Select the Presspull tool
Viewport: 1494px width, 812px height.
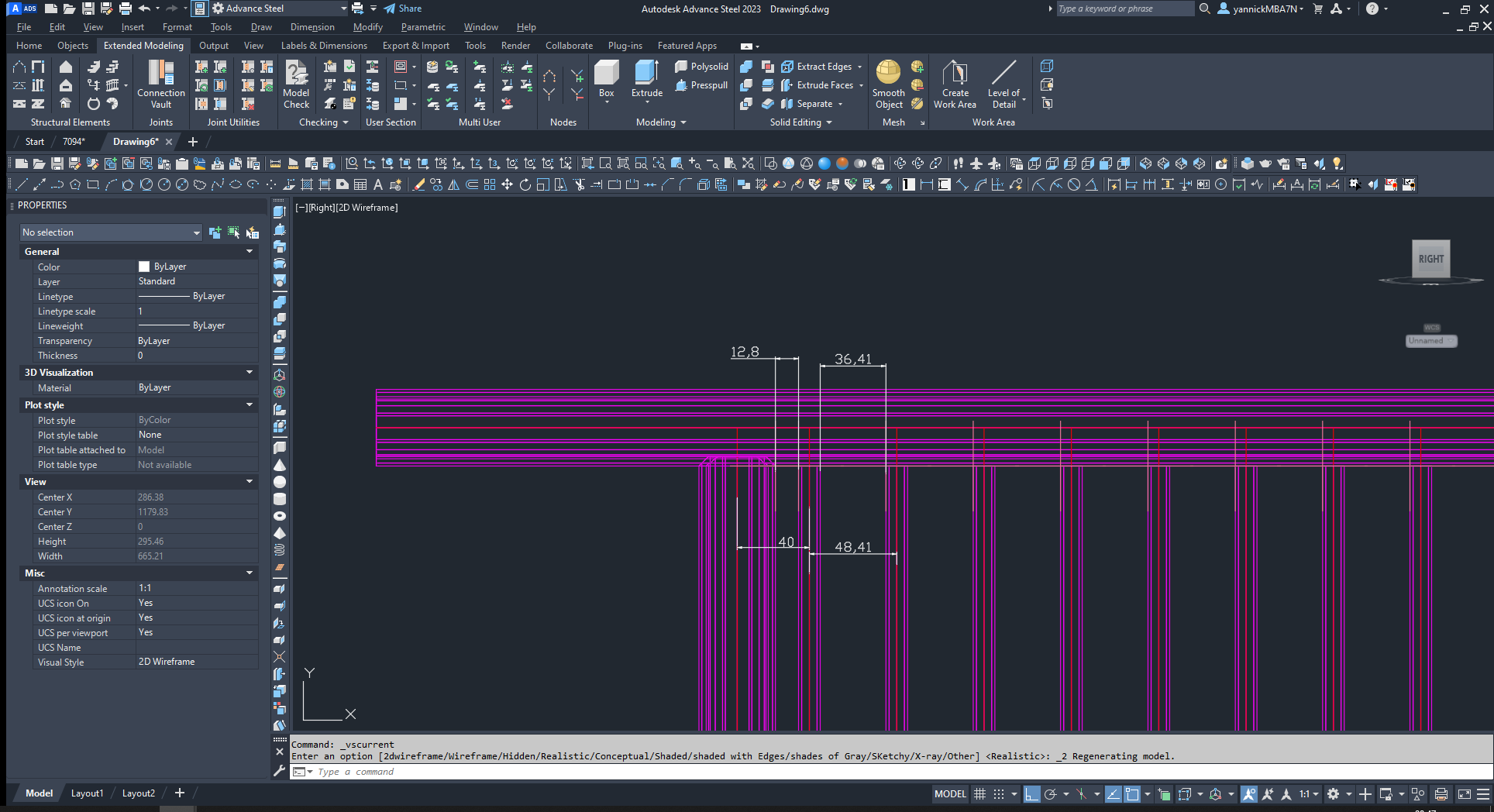pos(701,85)
